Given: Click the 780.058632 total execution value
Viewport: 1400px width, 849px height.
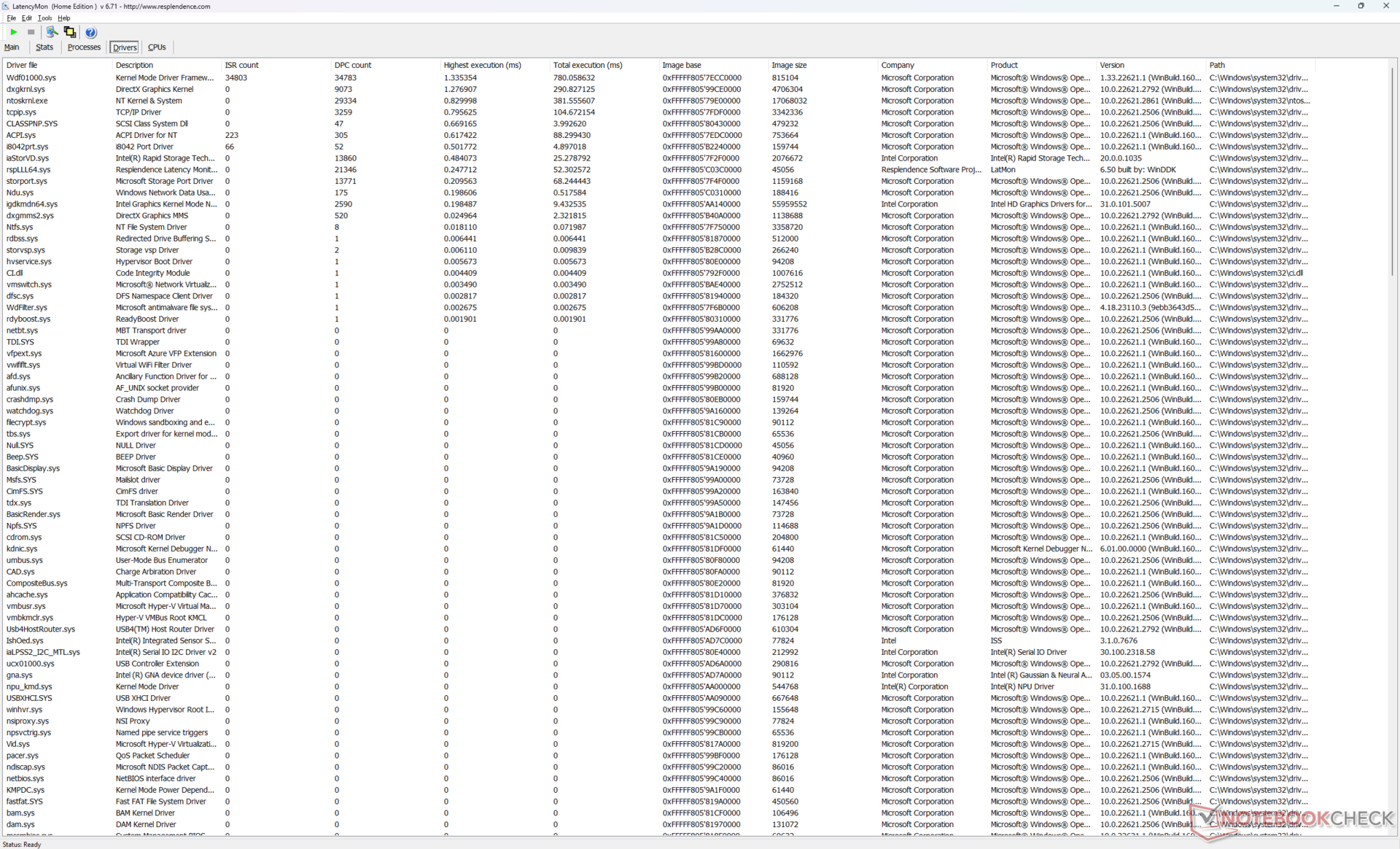Looking at the screenshot, I should (574, 77).
